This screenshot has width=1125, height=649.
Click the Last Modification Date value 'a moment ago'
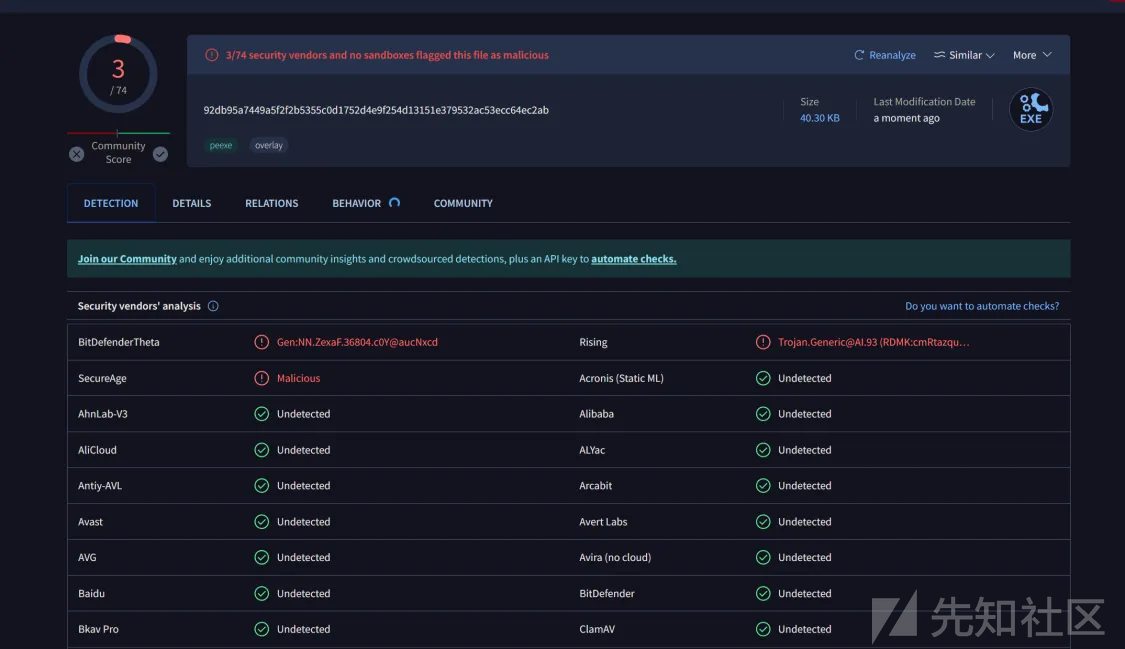pos(906,118)
